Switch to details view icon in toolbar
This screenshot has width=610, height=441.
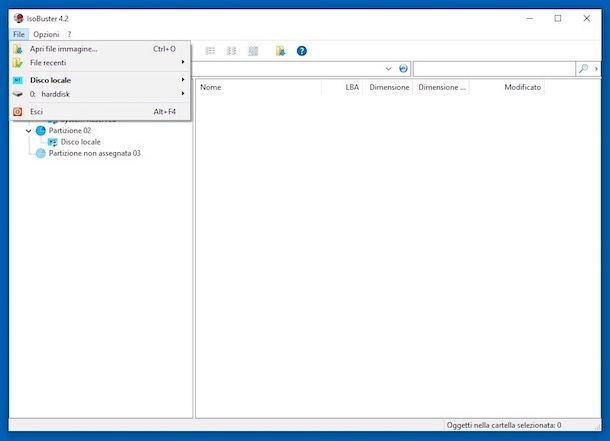(231, 51)
